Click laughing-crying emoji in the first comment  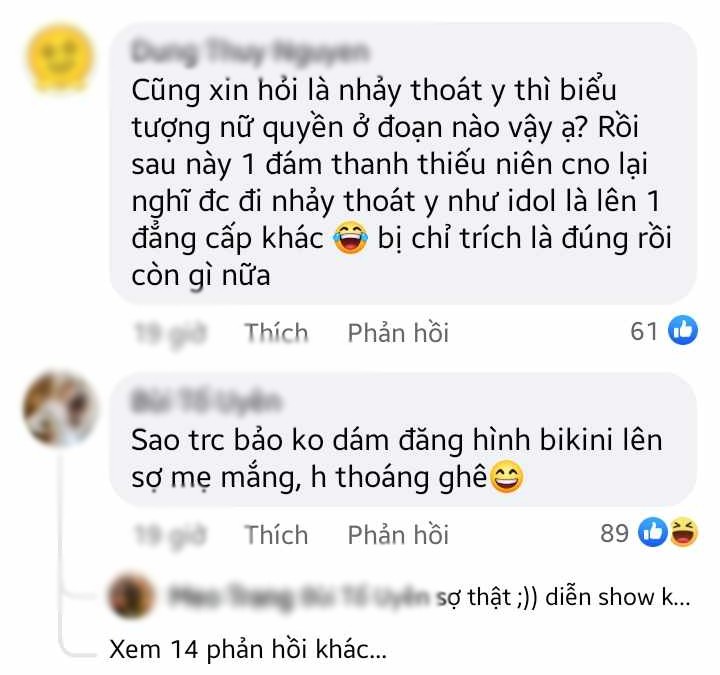coord(350,238)
